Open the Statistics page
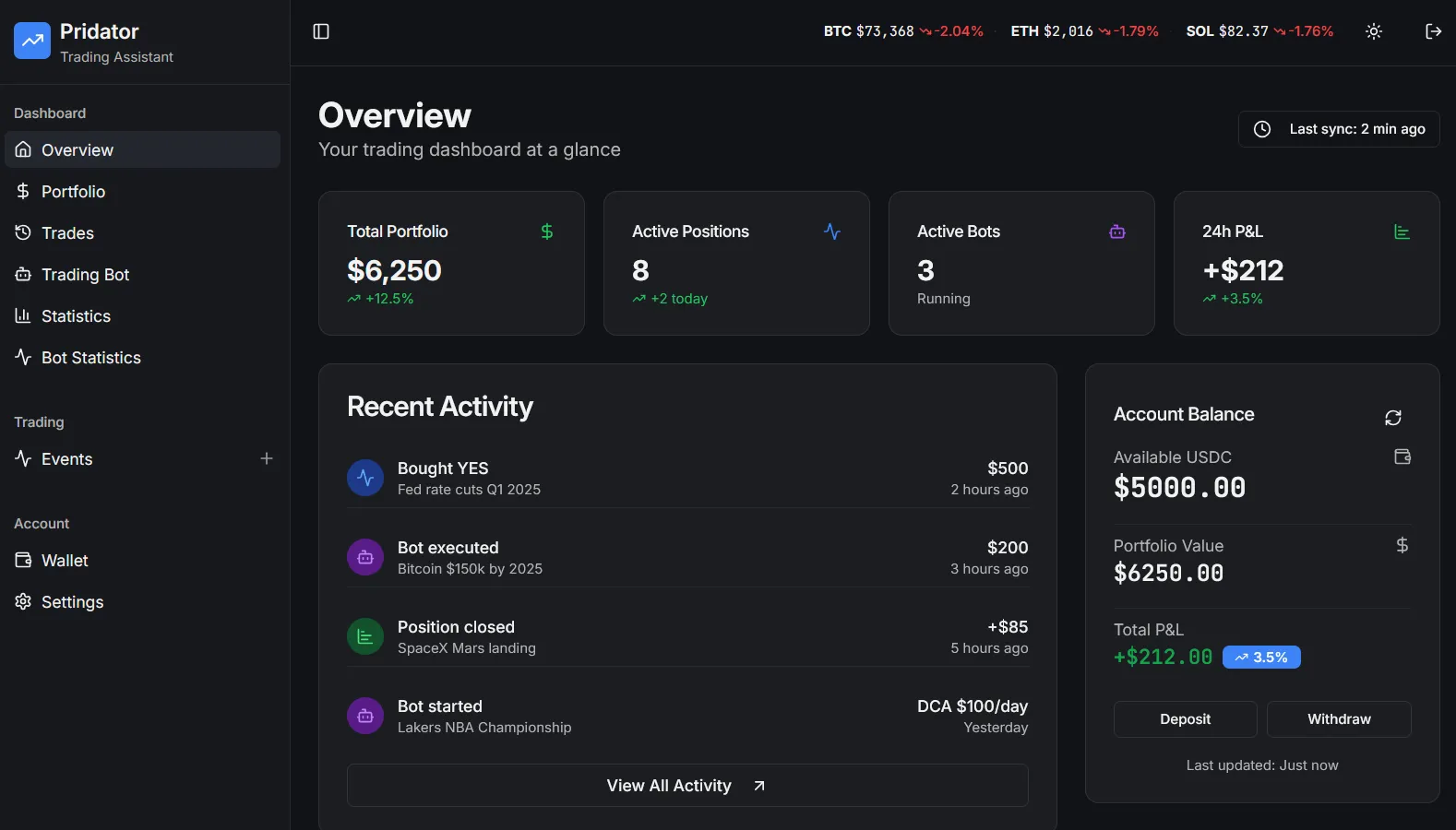Screen dimensions: 1456x830 coord(142,315)
